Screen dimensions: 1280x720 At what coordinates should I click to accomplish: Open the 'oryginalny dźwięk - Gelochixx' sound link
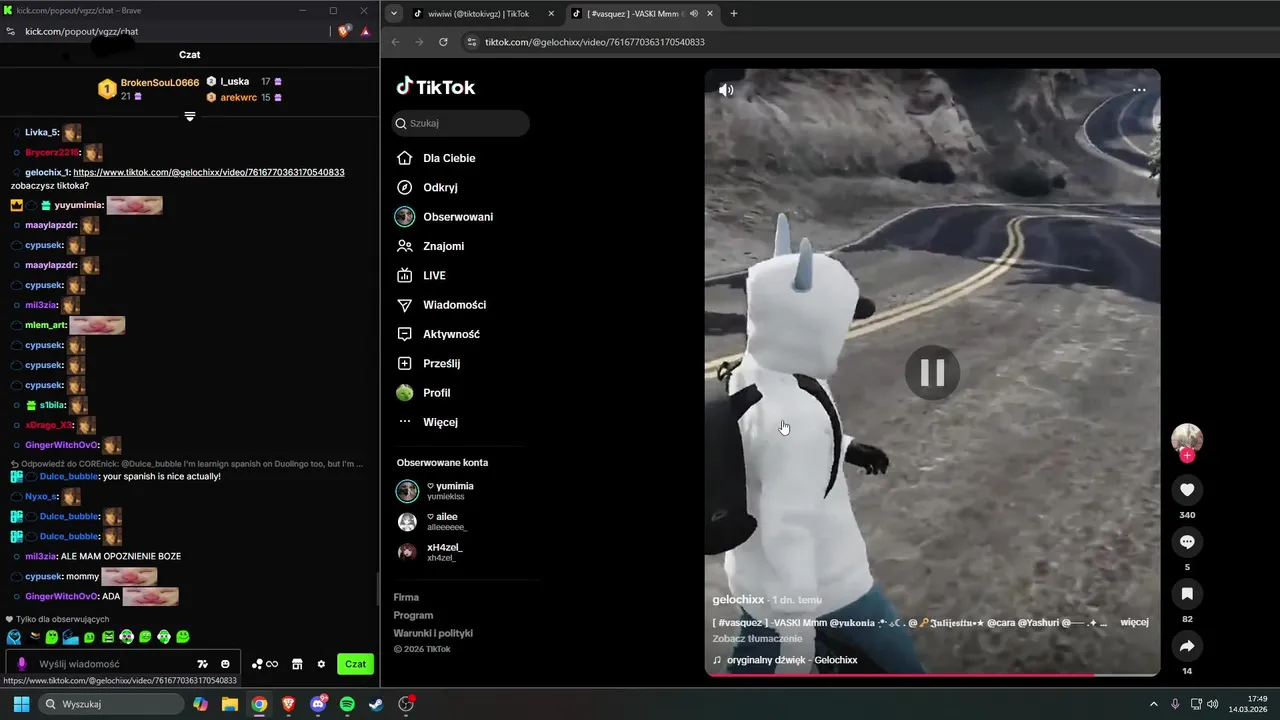(792, 660)
